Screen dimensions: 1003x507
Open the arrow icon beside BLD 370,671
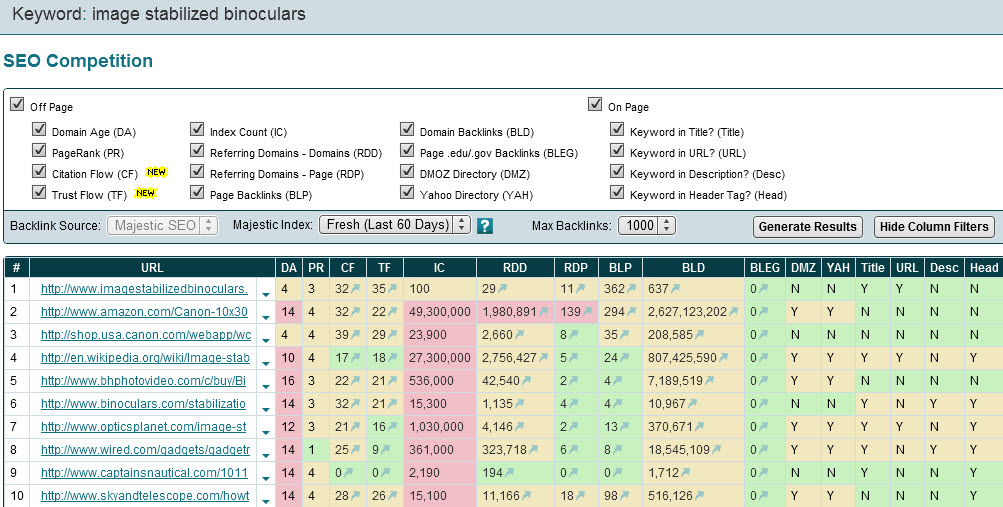coord(700,427)
